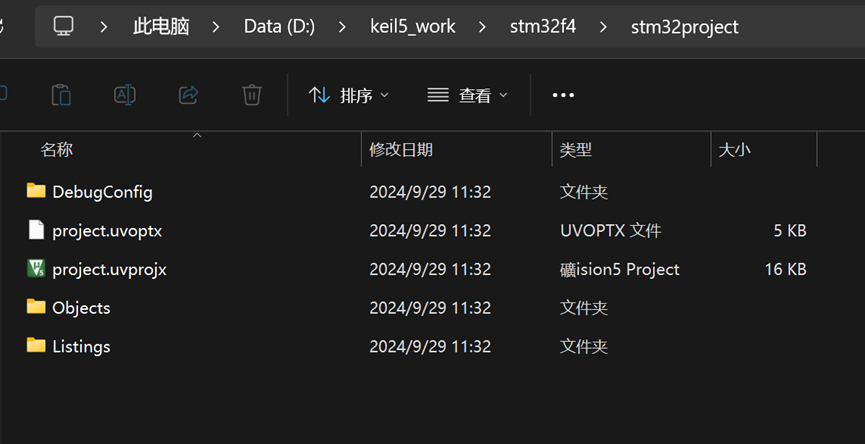
Task: Select the project.uvoptx file icon
Action: [36, 230]
